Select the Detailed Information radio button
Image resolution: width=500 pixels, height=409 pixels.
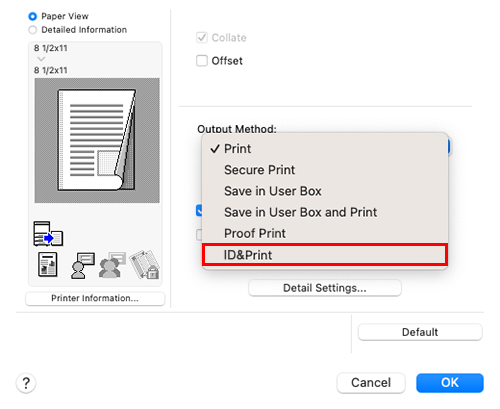click(x=32, y=30)
